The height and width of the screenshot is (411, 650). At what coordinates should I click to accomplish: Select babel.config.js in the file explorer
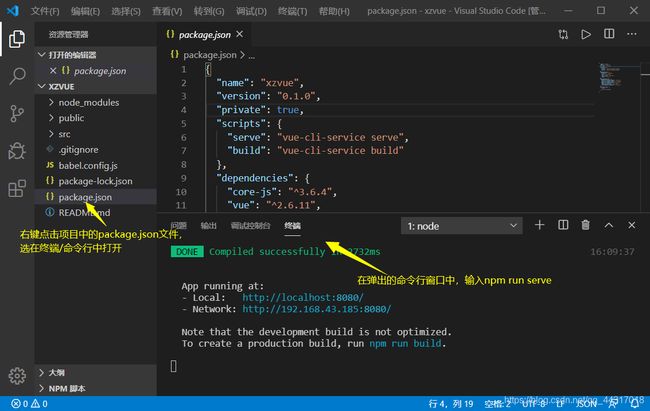point(87,165)
